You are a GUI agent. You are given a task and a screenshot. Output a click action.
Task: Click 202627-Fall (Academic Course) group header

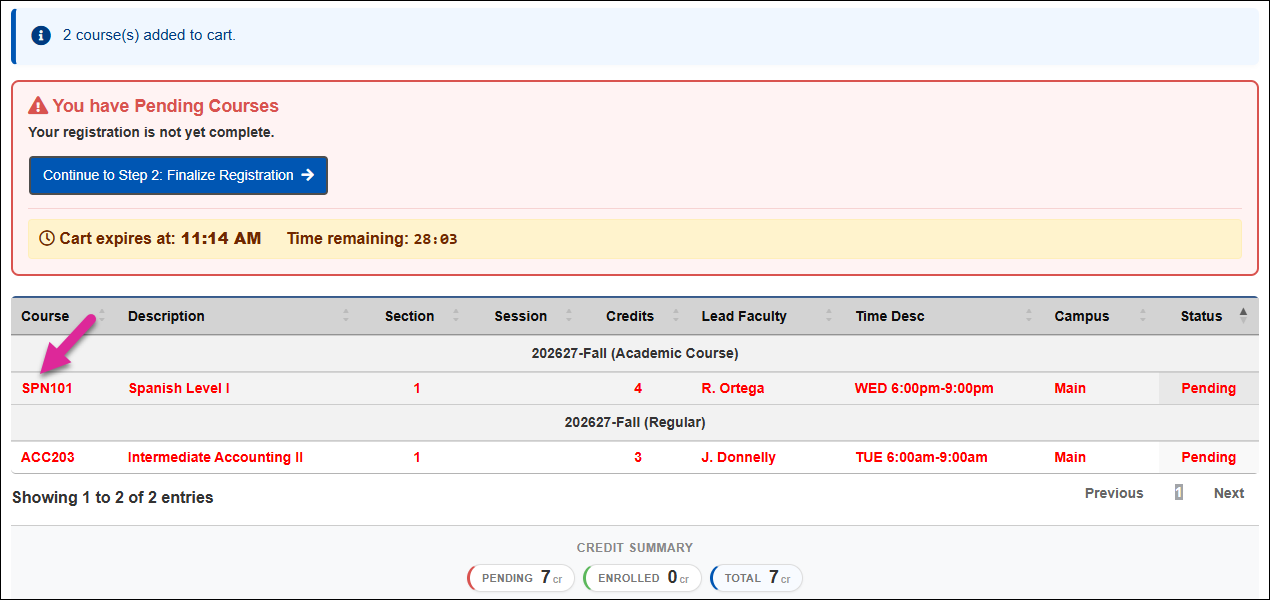click(635, 353)
